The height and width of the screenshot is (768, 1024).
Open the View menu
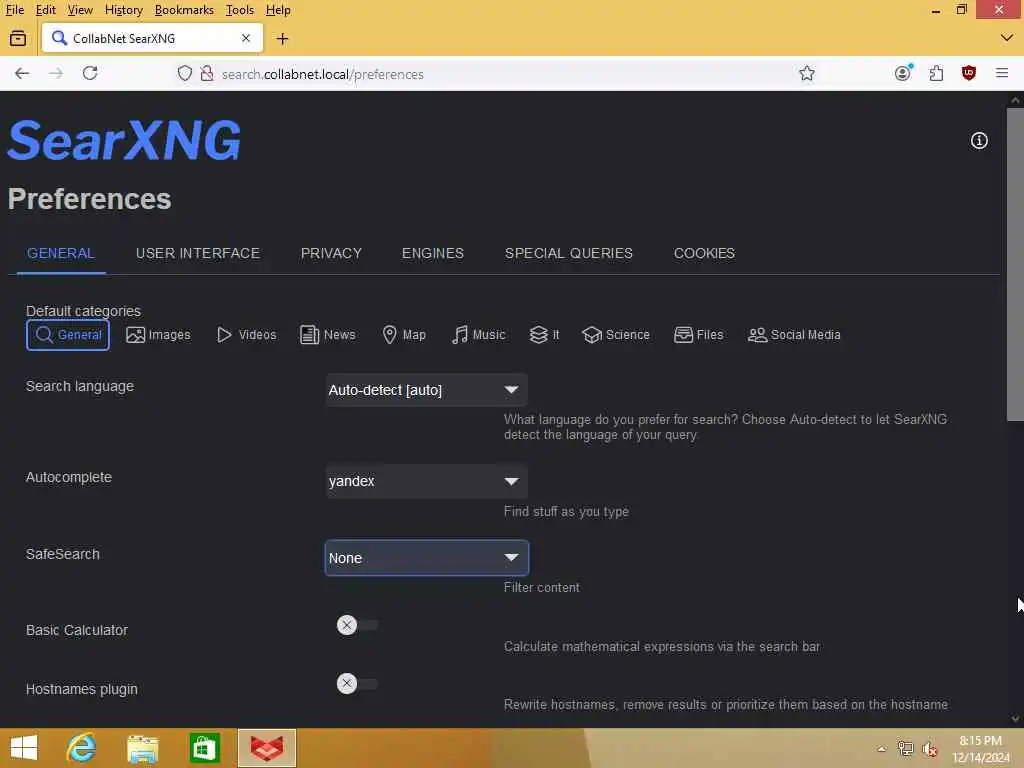coord(80,10)
